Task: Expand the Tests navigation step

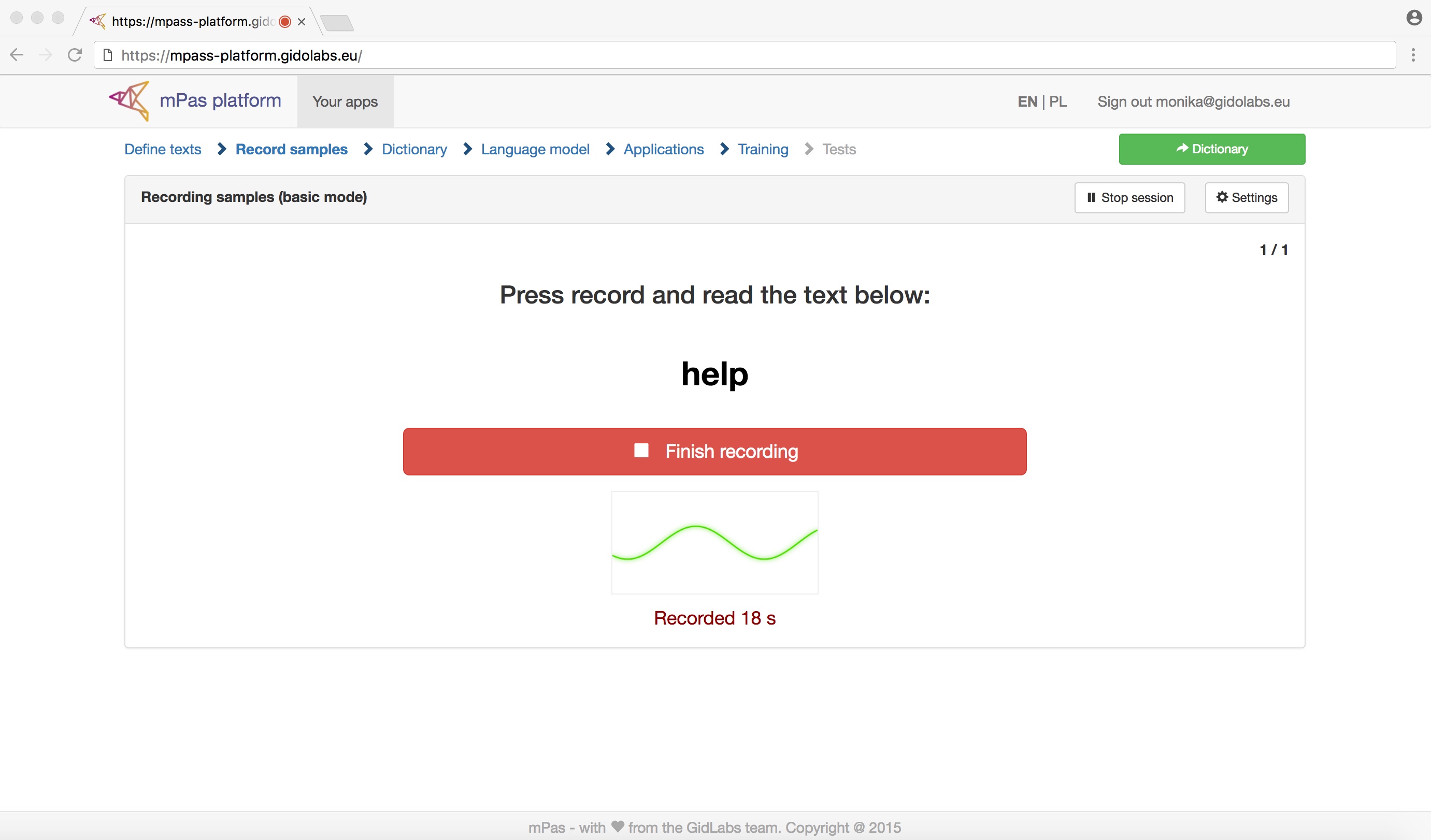Action: pos(838,149)
